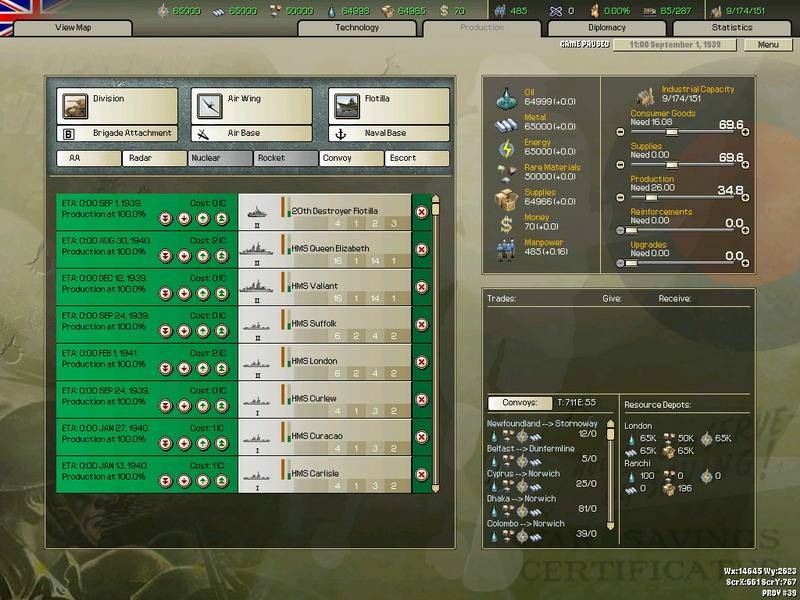
Task: Click the Brigade Attachment B icon
Action: pyautogui.click(x=70, y=133)
